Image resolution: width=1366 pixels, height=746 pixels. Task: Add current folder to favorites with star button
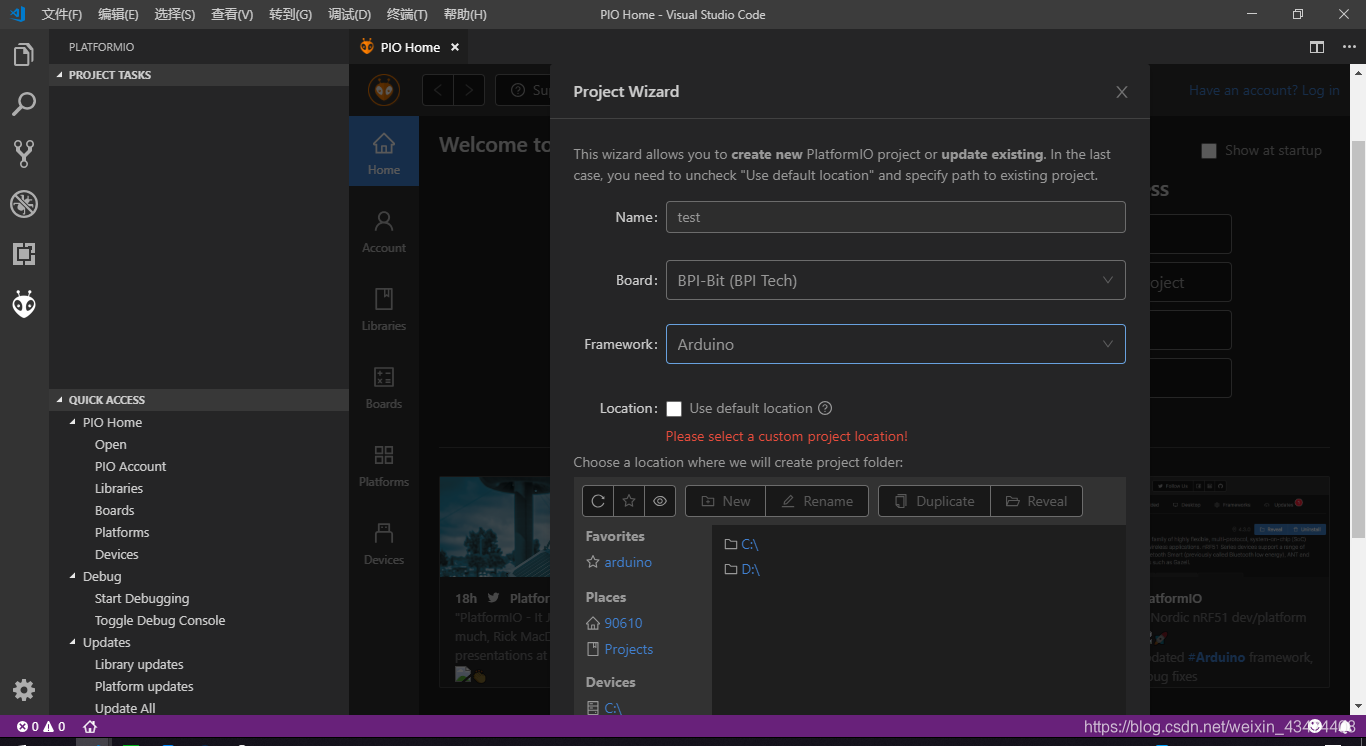pyautogui.click(x=629, y=501)
